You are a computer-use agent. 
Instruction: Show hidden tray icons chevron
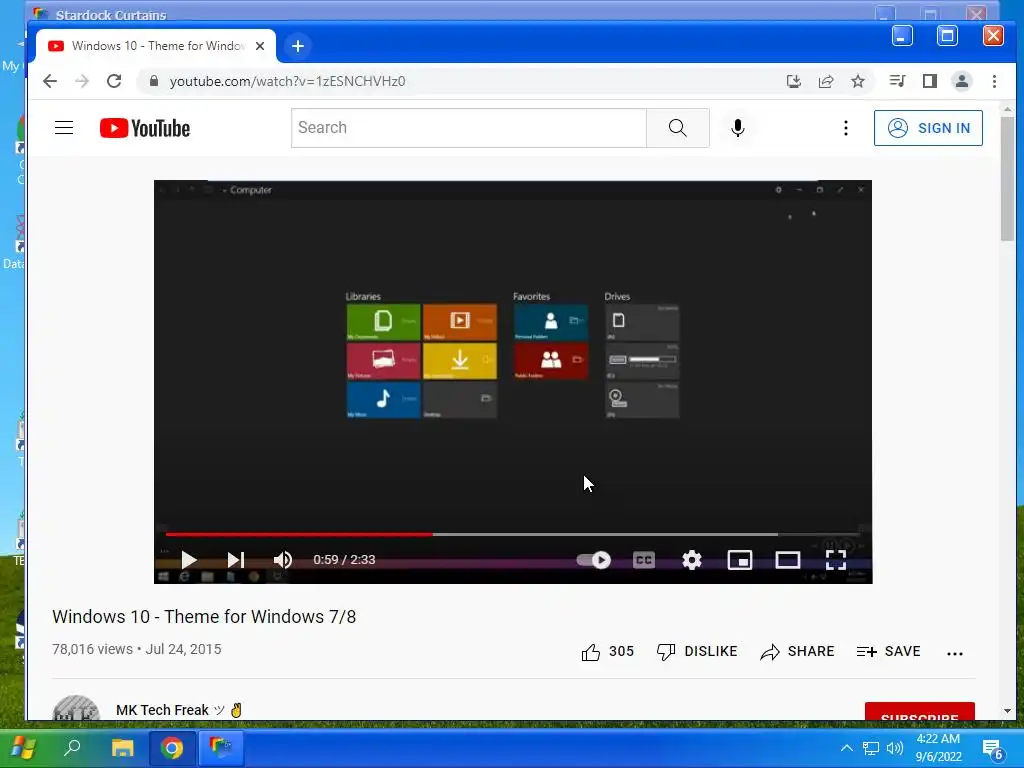pyautogui.click(x=846, y=748)
